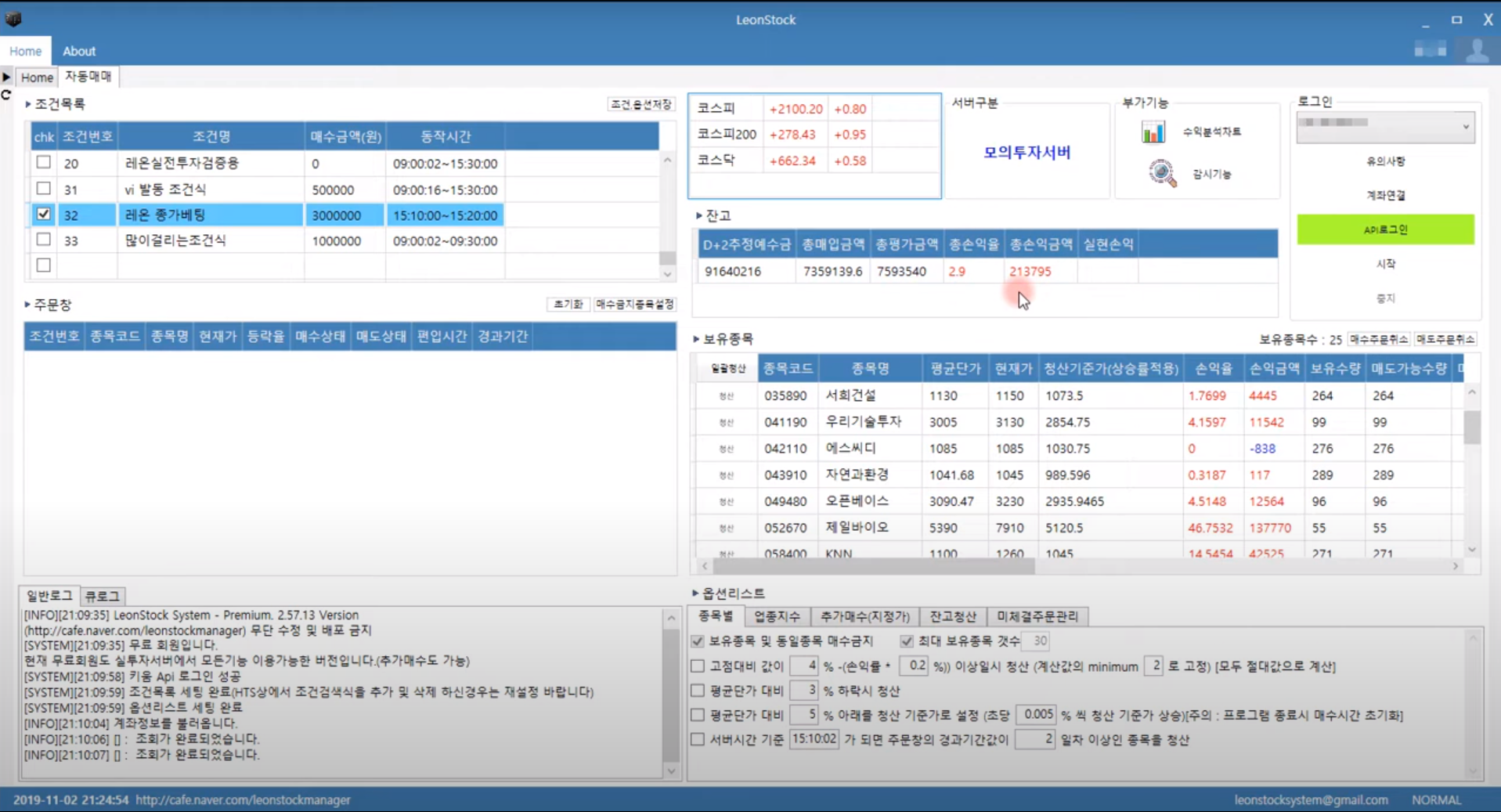Switch to the 잔고청산 tab
The image size is (1501, 812).
coord(952,616)
